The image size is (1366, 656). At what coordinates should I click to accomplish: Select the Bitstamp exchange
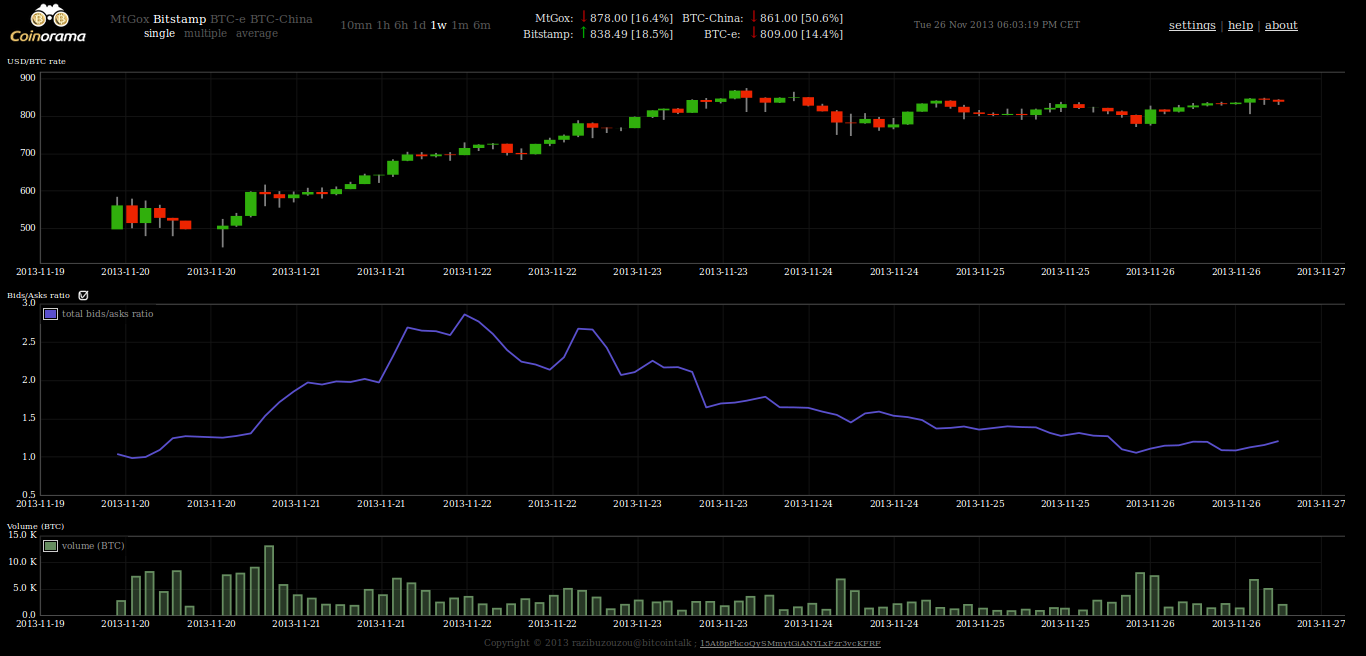pyautogui.click(x=179, y=19)
